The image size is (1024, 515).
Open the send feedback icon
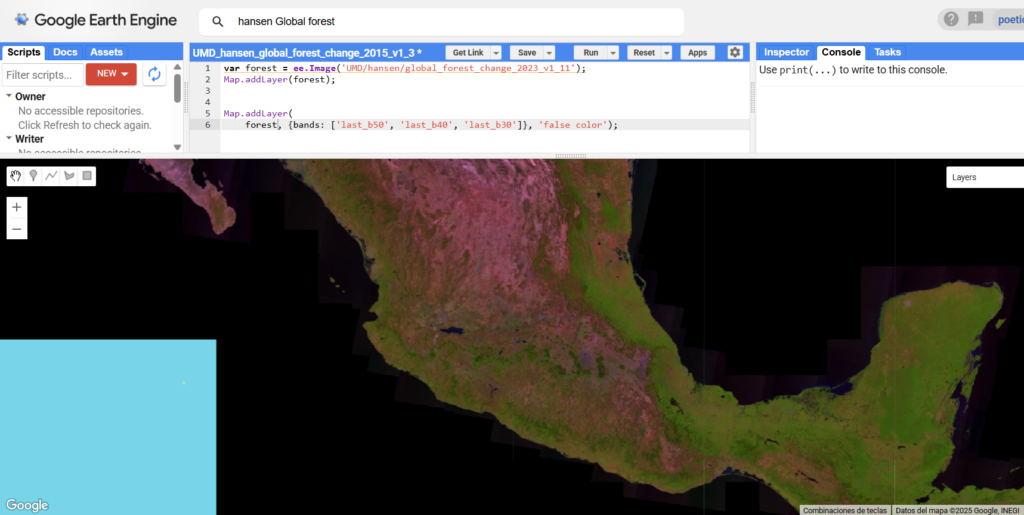[x=976, y=19]
